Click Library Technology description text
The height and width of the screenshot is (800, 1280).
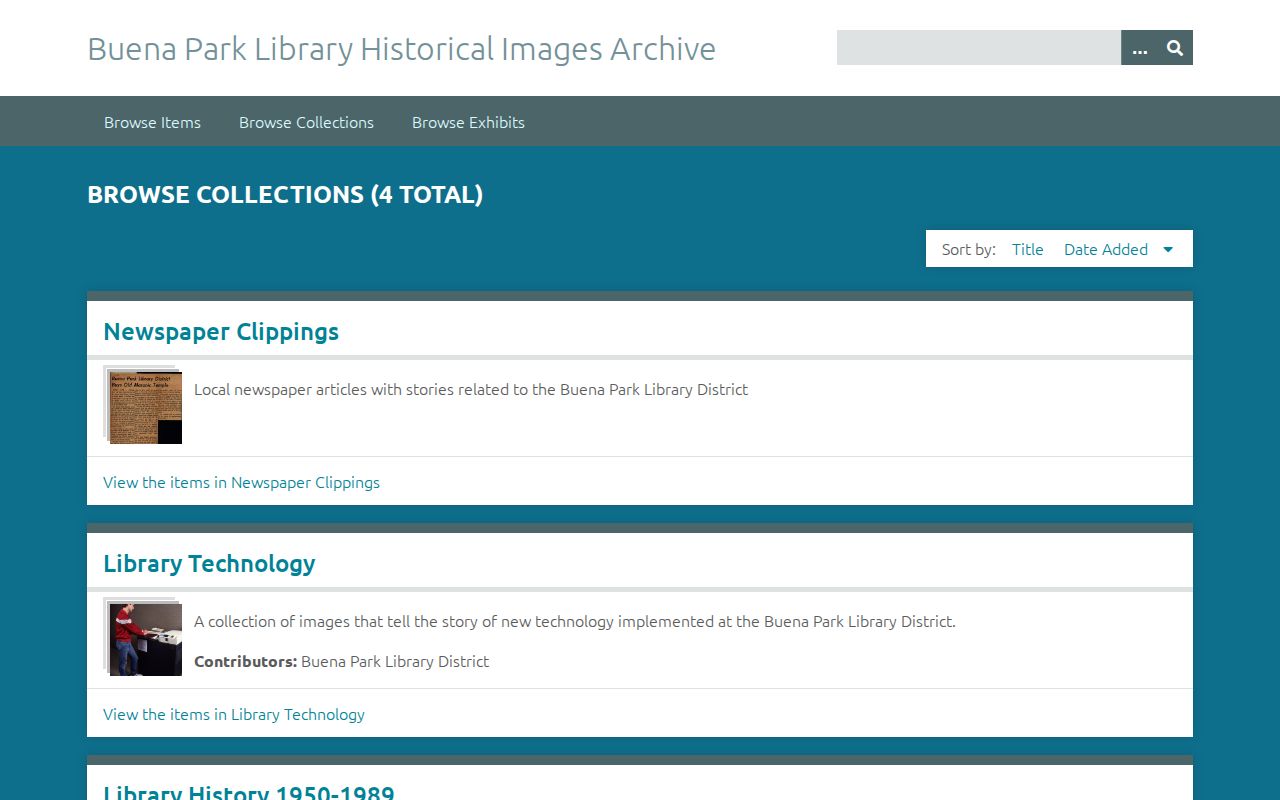pyautogui.click(x=575, y=621)
